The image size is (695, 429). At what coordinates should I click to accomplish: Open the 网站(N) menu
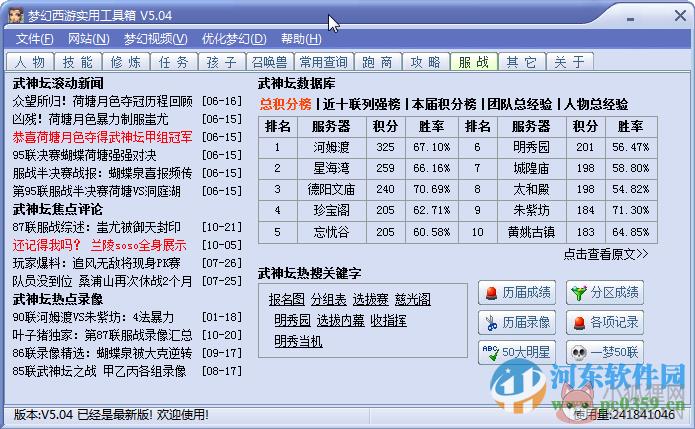[x=89, y=39]
